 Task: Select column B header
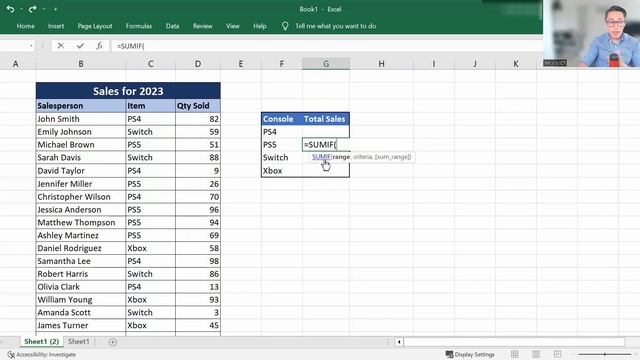tap(81, 64)
